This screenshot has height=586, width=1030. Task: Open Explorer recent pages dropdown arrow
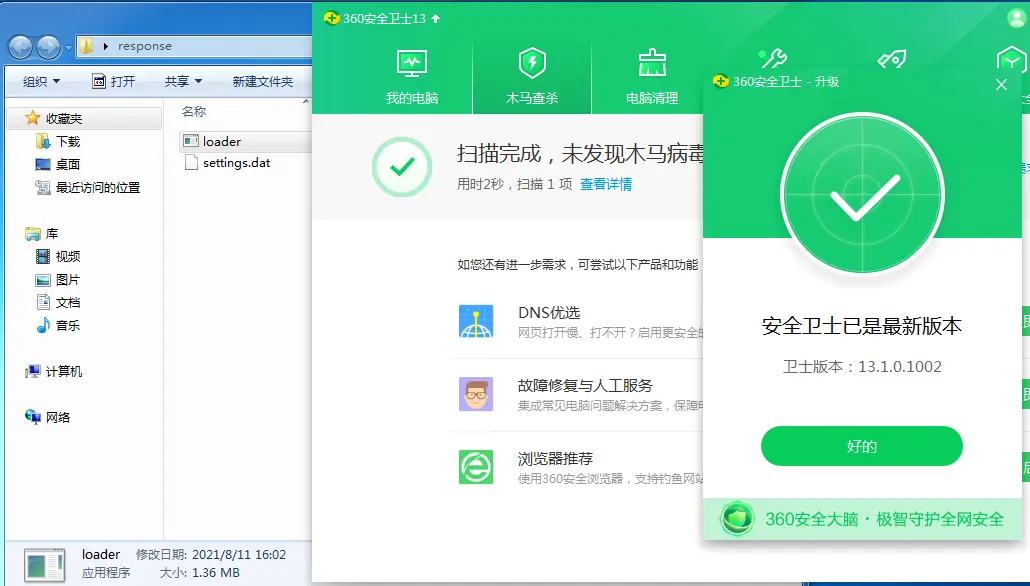[x=68, y=47]
